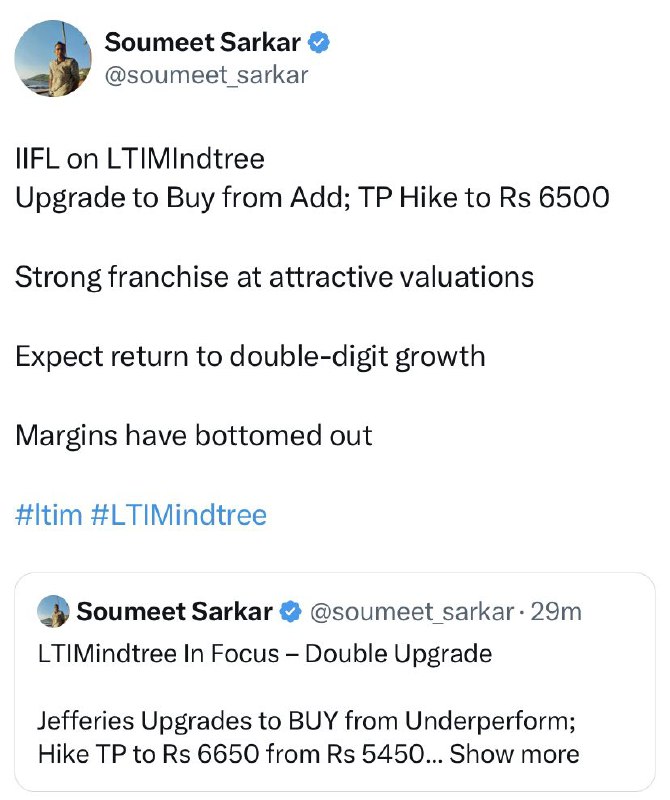Expand the quoted tweet with Show more
670x800 pixels.
click(x=514, y=754)
